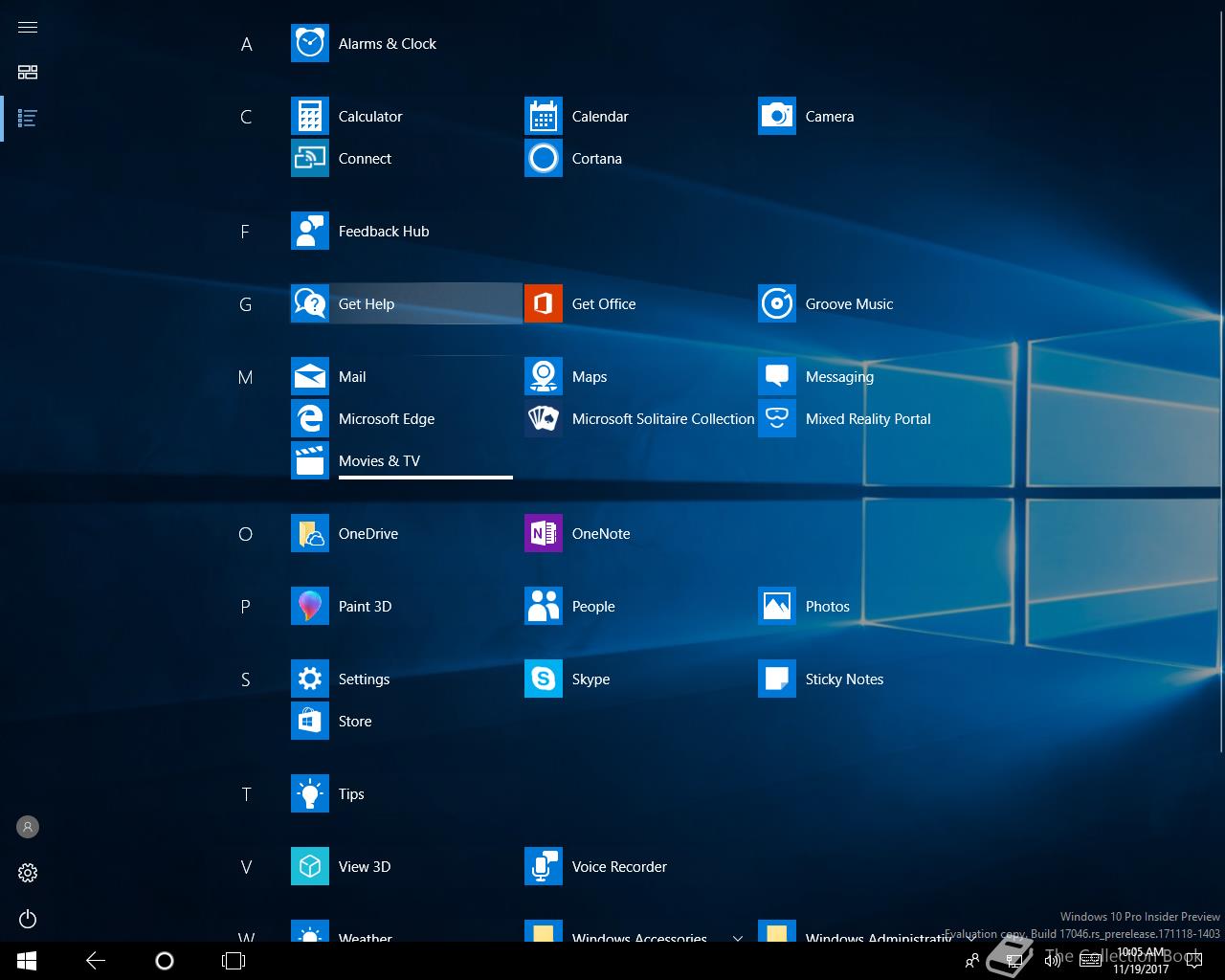Expand the hamburger menu at top left
Viewport: 1225px width, 980px height.
point(28,27)
